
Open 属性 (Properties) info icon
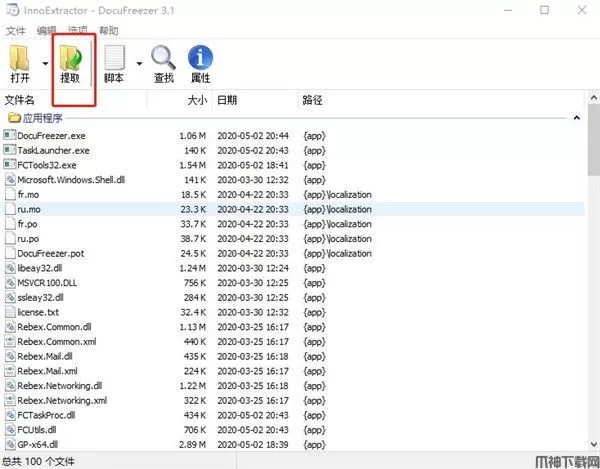click(200, 60)
